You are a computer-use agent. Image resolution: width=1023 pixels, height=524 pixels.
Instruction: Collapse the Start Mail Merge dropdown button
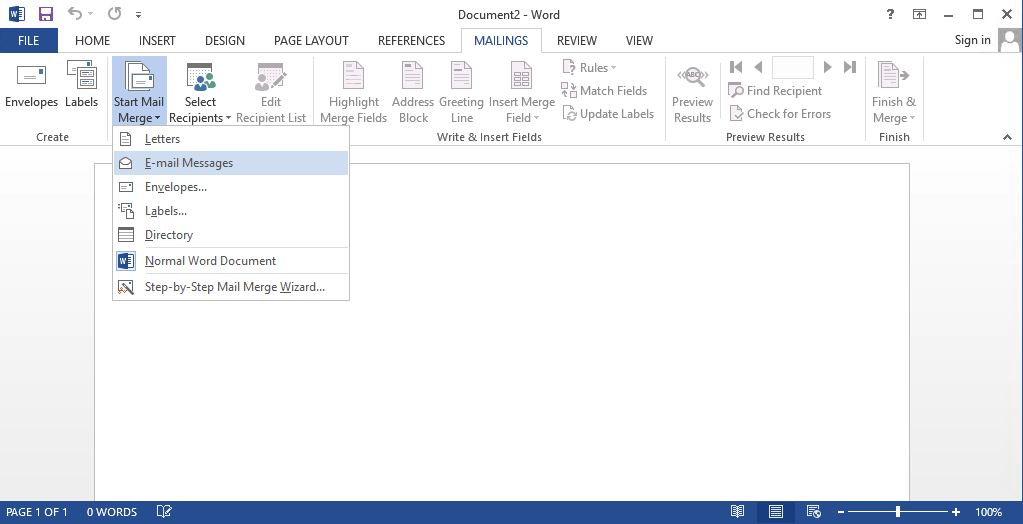point(139,91)
